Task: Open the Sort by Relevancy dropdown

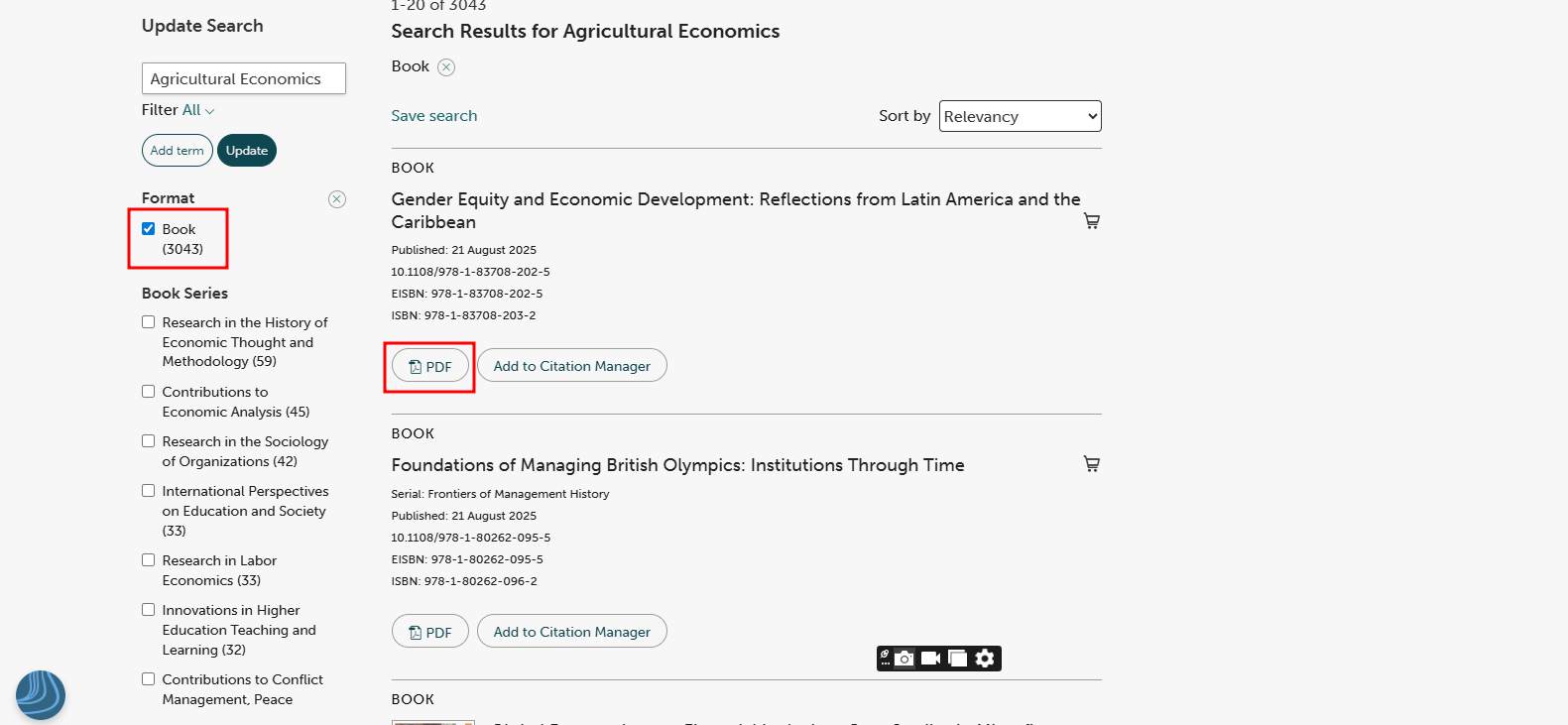Action: (1020, 116)
